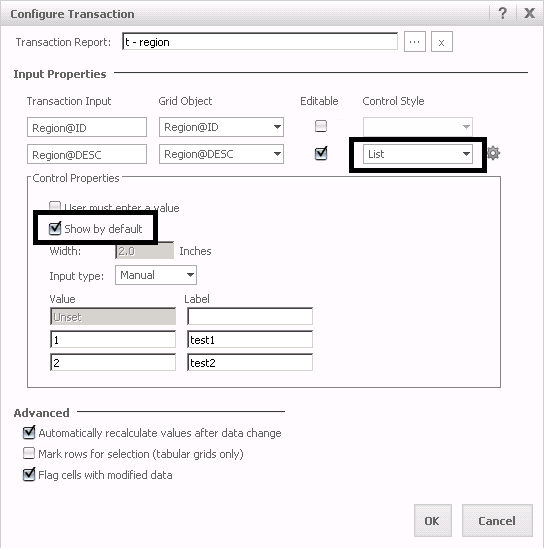
Task: Click the Control Style column header
Action: (393, 101)
